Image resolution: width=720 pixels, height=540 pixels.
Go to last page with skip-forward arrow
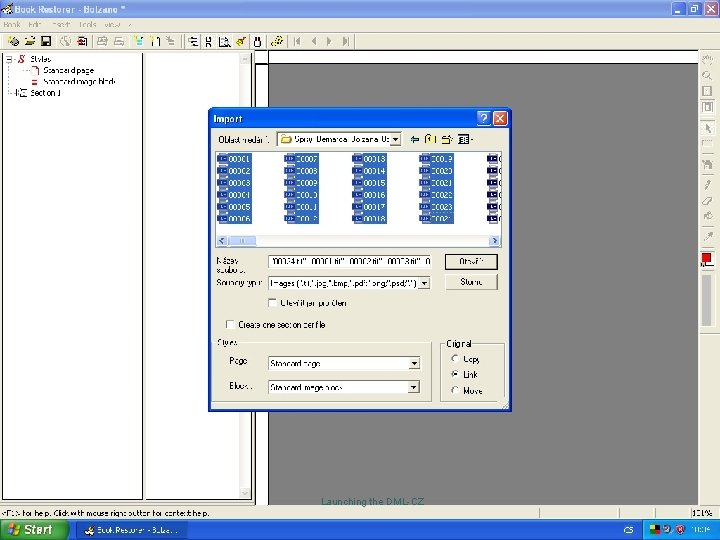pyautogui.click(x=346, y=41)
